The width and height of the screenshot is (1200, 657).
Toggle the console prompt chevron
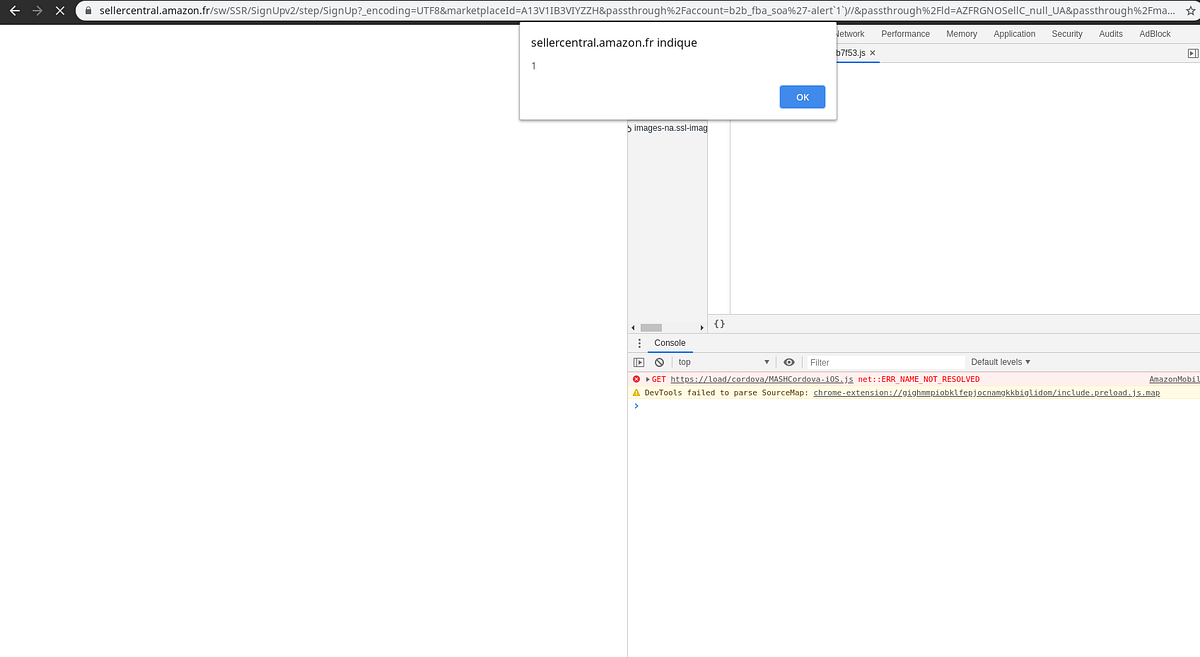(637, 406)
